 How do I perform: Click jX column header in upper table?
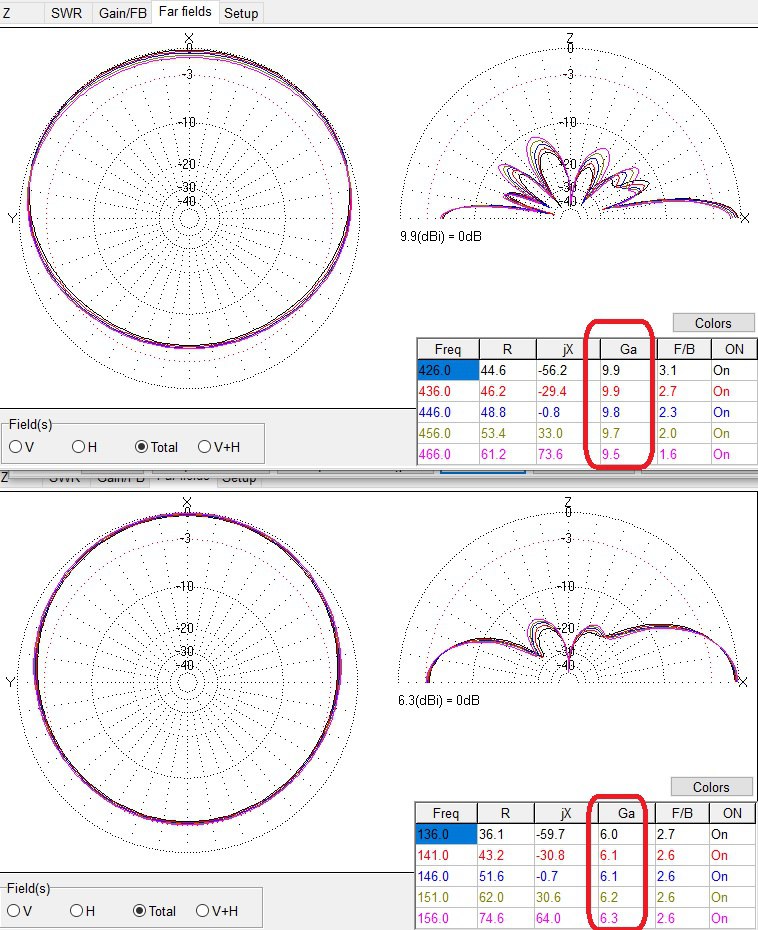tap(568, 349)
